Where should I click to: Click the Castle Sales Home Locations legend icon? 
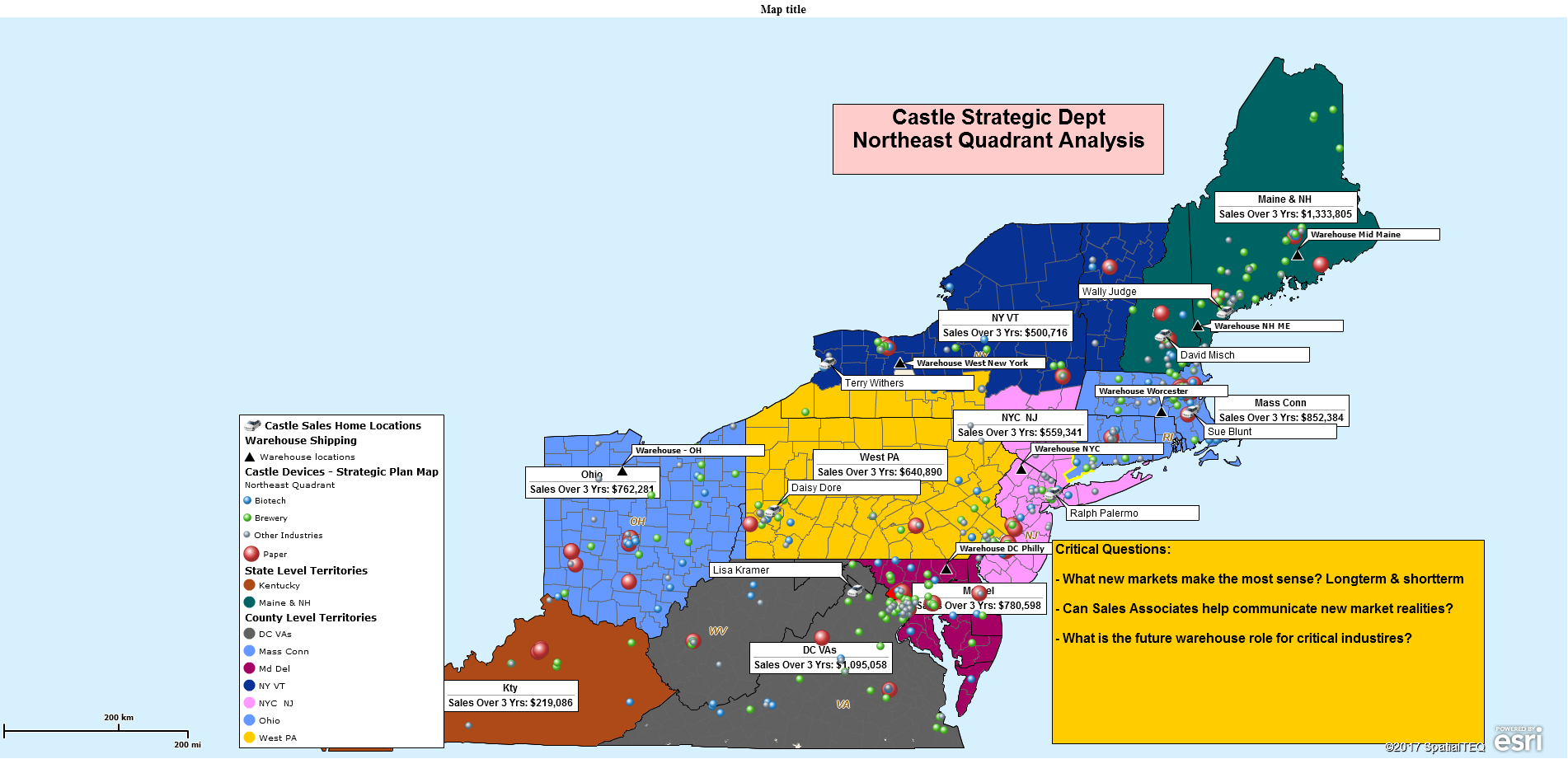252,425
